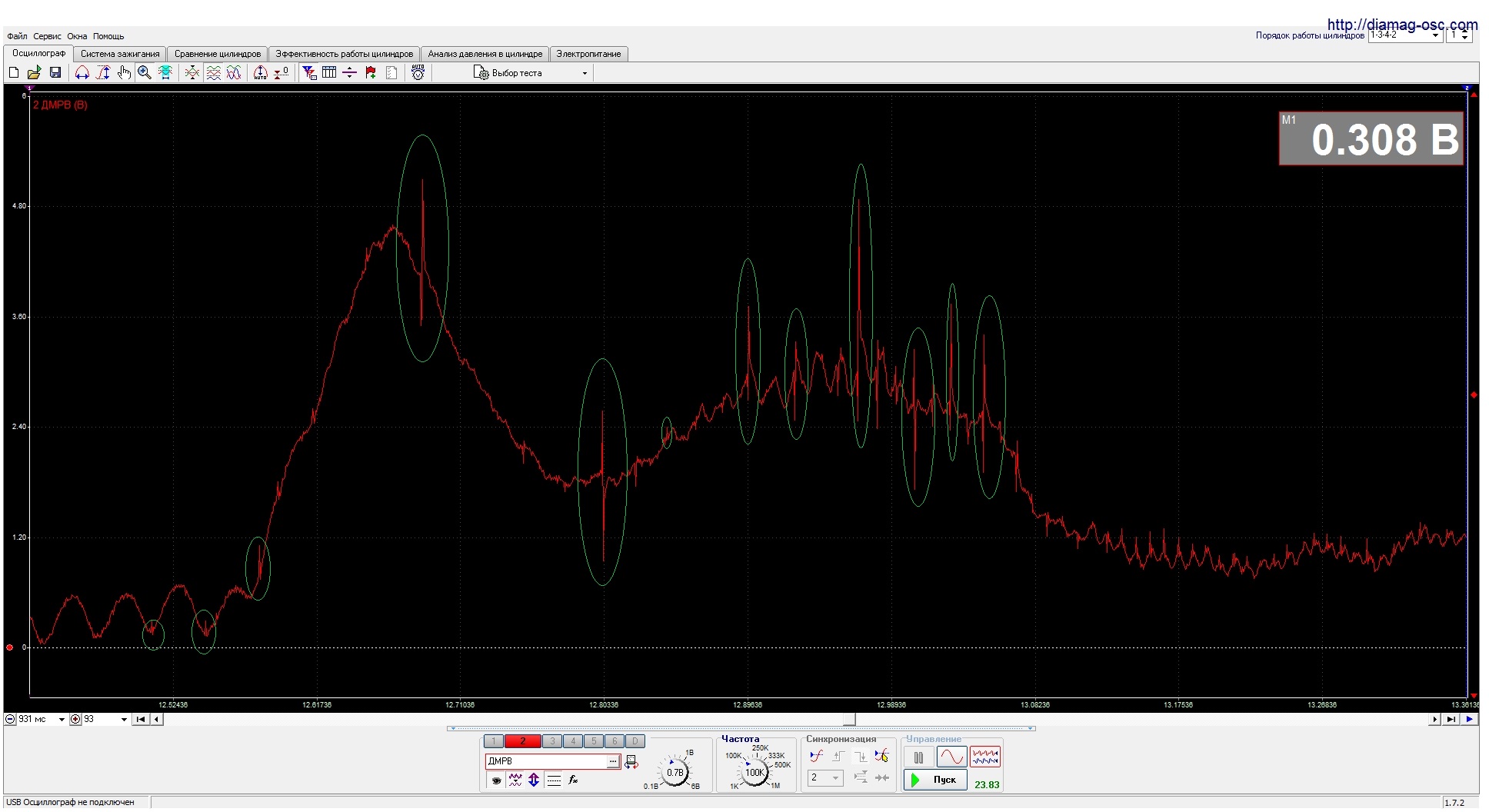Select rising step trigger icon
Screen dimensions: 1489x812
pos(839,756)
